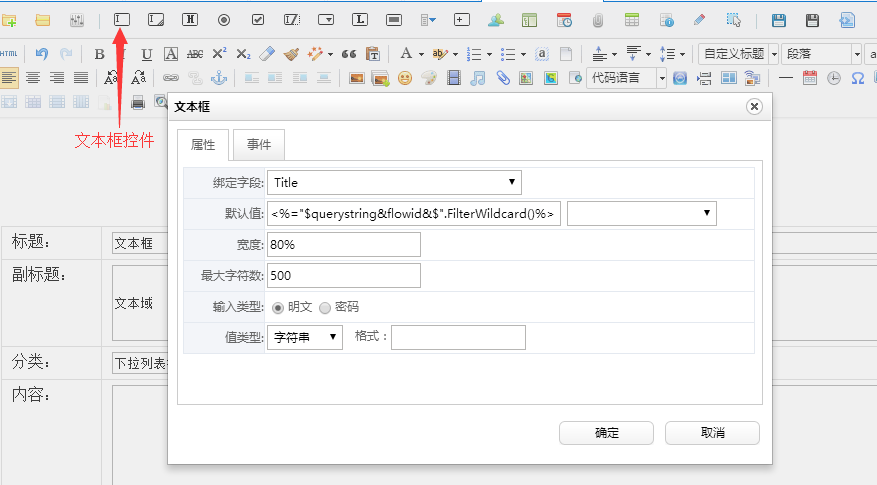
Task: Insert a textbox control from top toolbar
Action: 121,20
